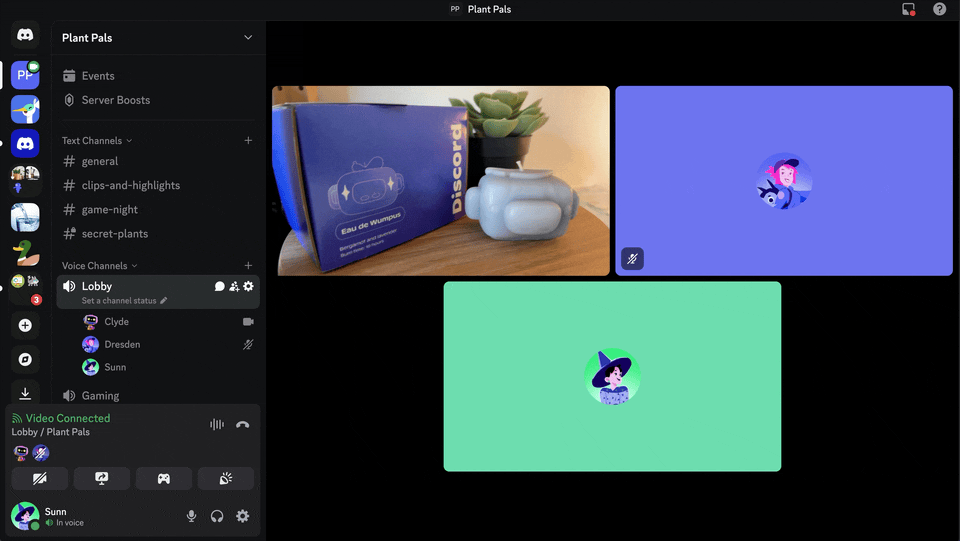Open noise suppression waveform icon

click(x=217, y=425)
